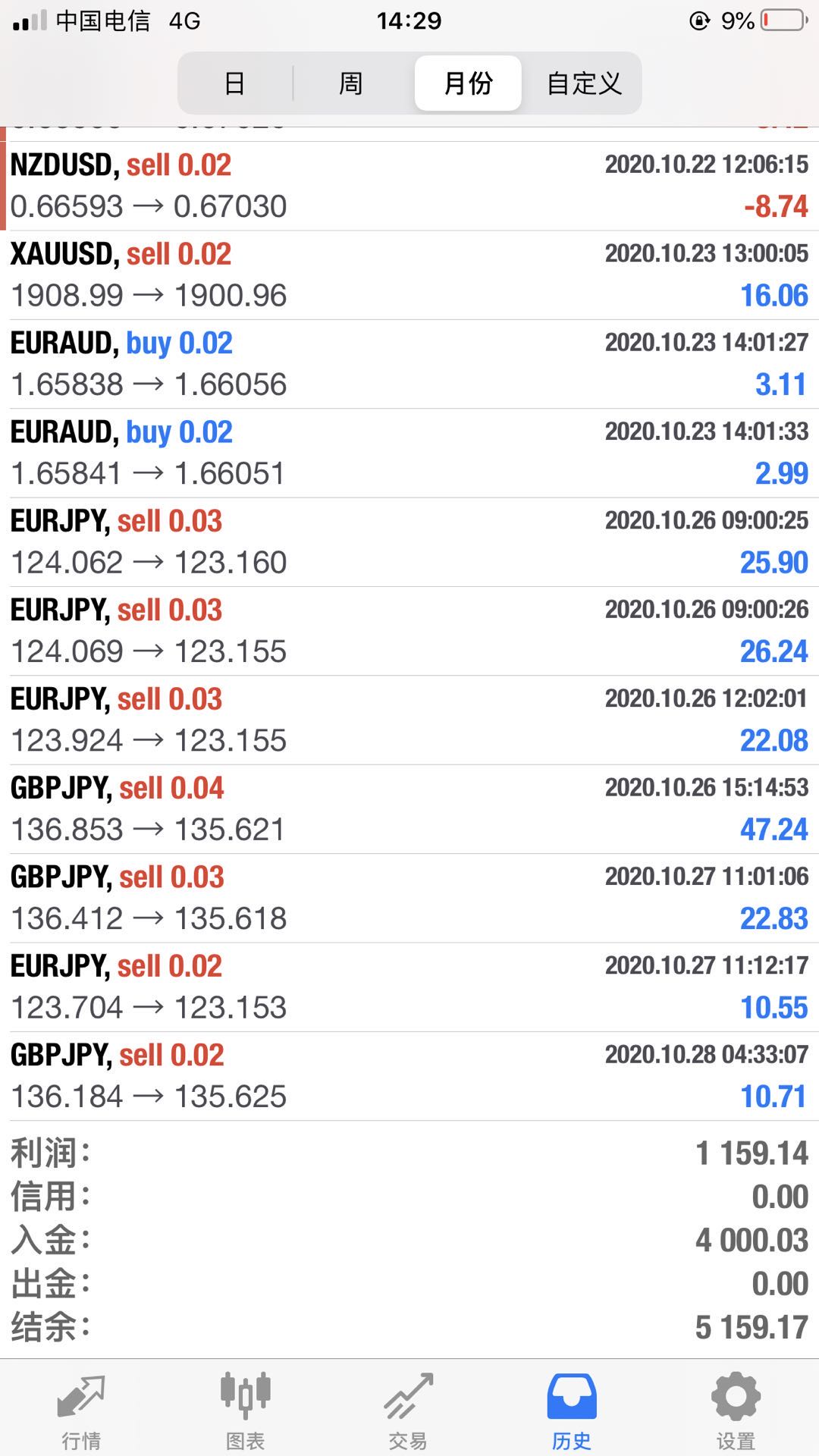Open EURJPY sell 0.02 trade with 10.55 profit
This screenshot has width=819, height=1456.
[x=409, y=987]
